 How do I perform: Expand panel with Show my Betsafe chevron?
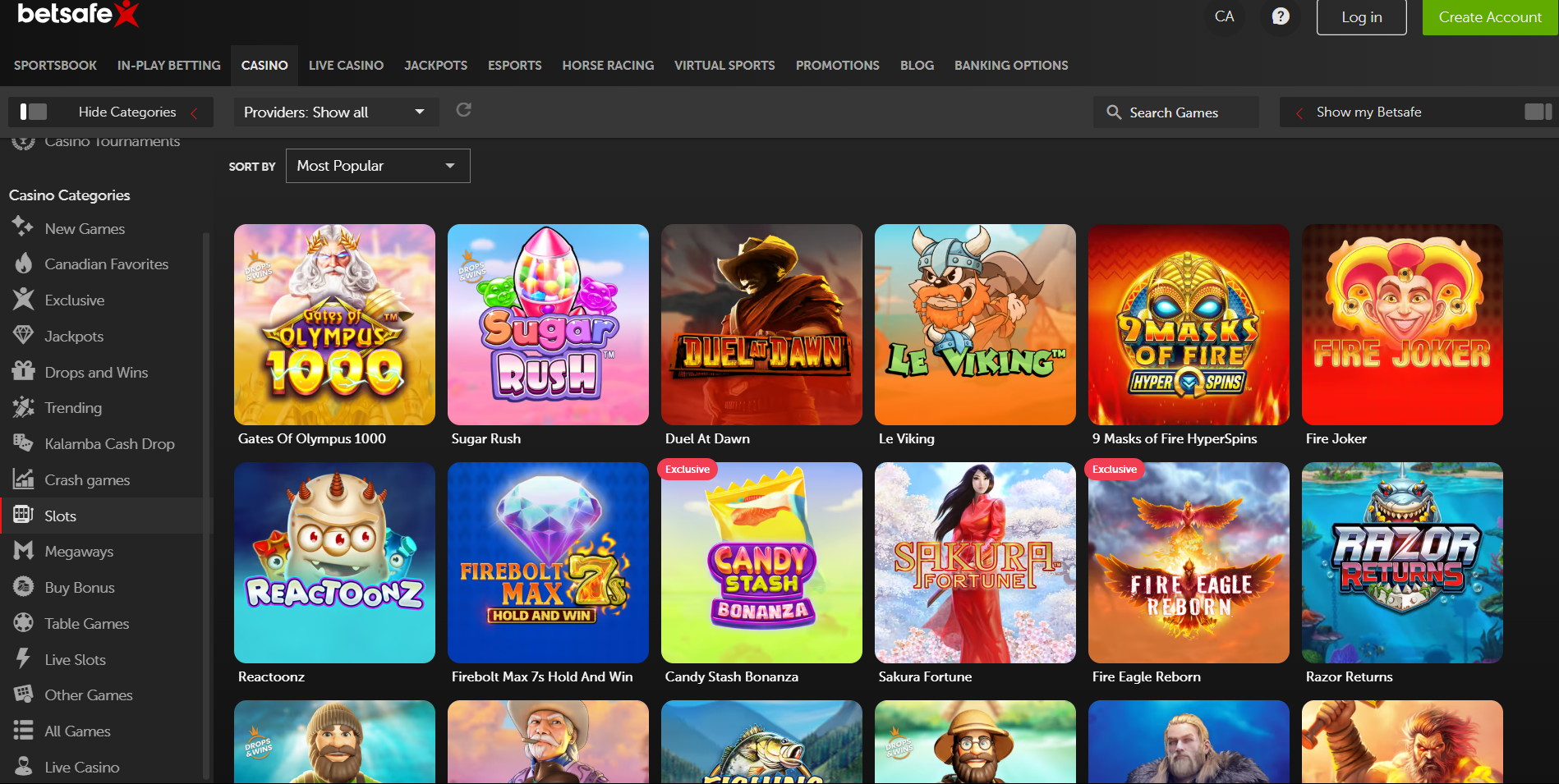coord(1299,113)
